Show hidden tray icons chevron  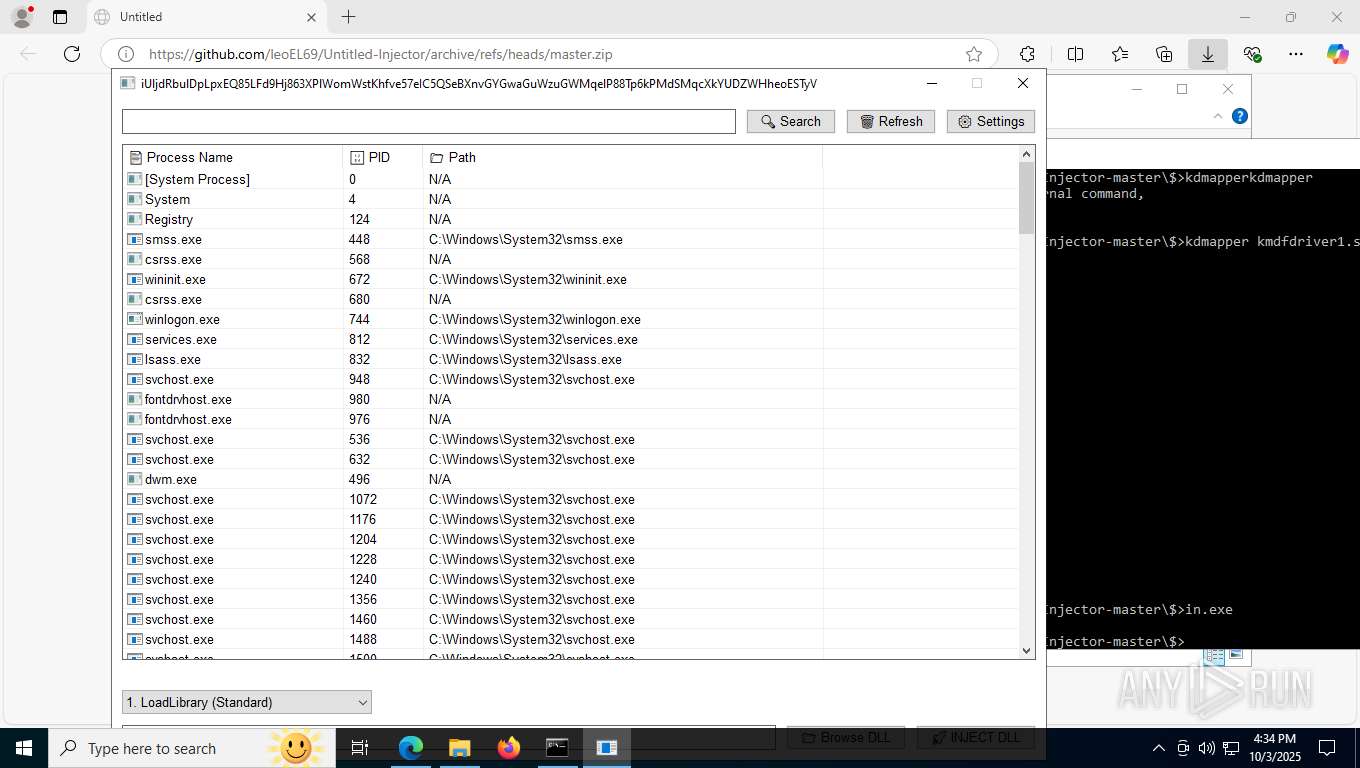pyautogui.click(x=1159, y=748)
